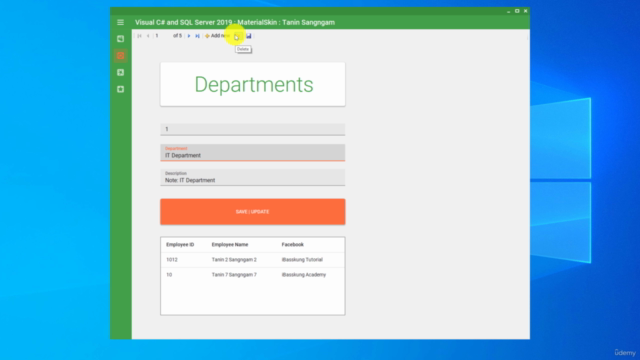Select the orange highlighted sidebar icon
The image size is (640, 360).
120,56
